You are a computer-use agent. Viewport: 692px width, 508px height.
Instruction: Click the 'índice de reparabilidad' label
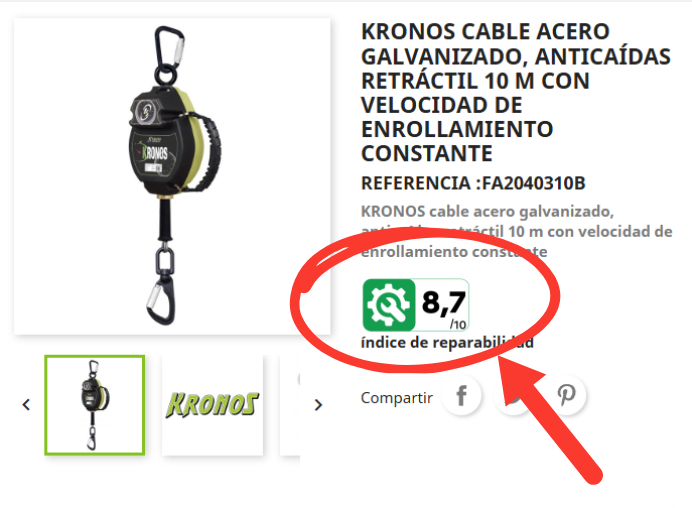(x=447, y=342)
